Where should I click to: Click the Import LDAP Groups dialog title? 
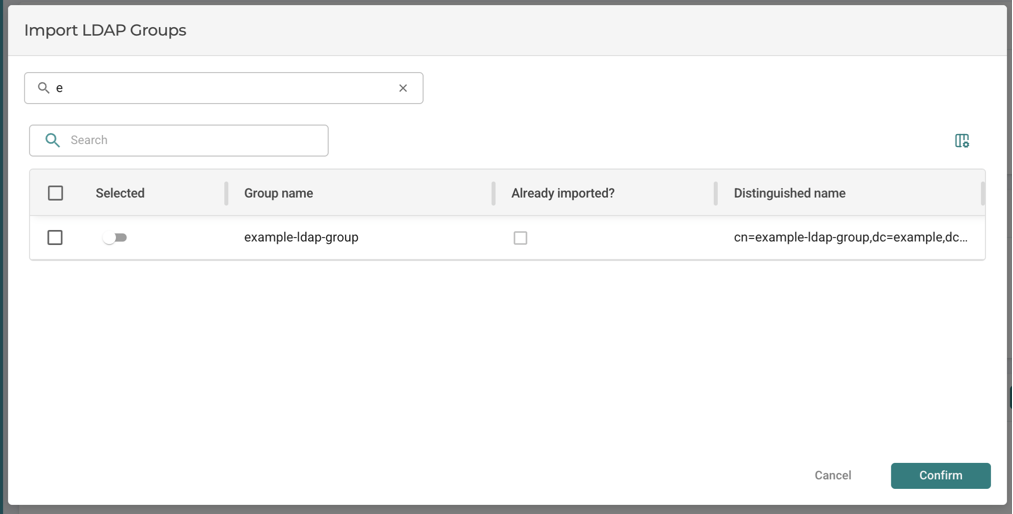[105, 30]
